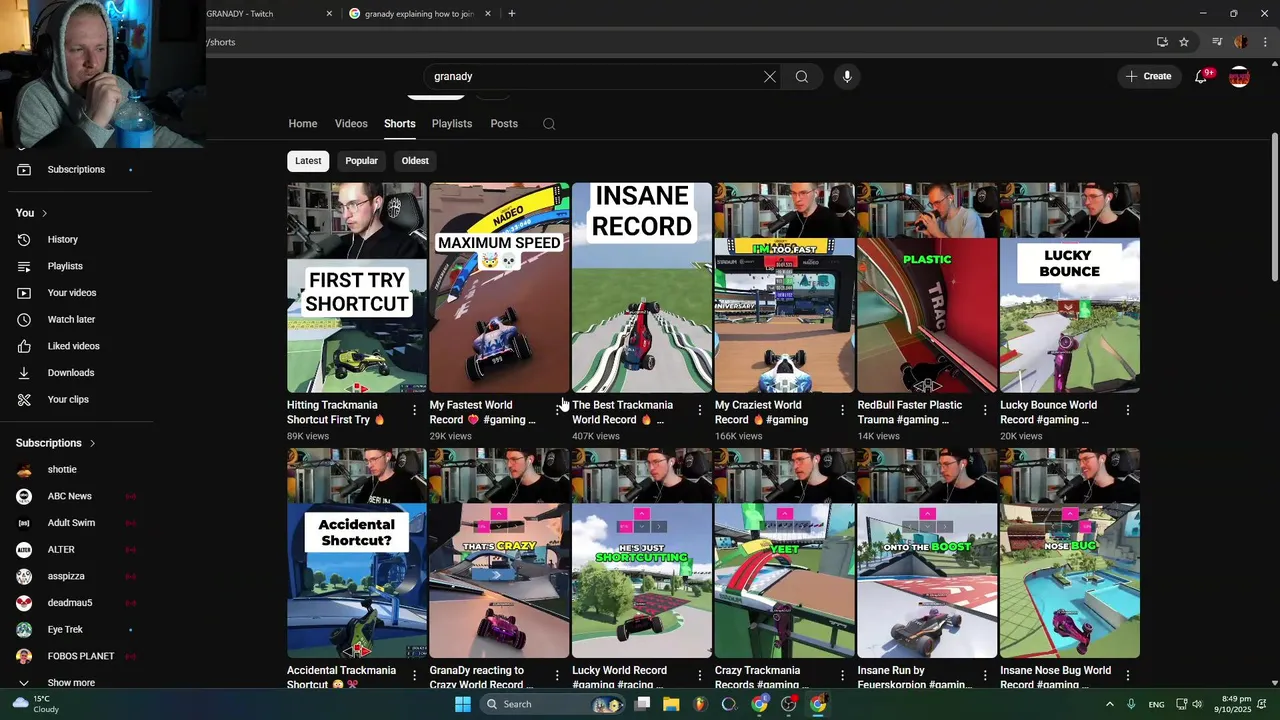Image resolution: width=1280 pixels, height=720 pixels.
Task: Open options for Hitting Trackmania Shortcut short
Action: 415,410
